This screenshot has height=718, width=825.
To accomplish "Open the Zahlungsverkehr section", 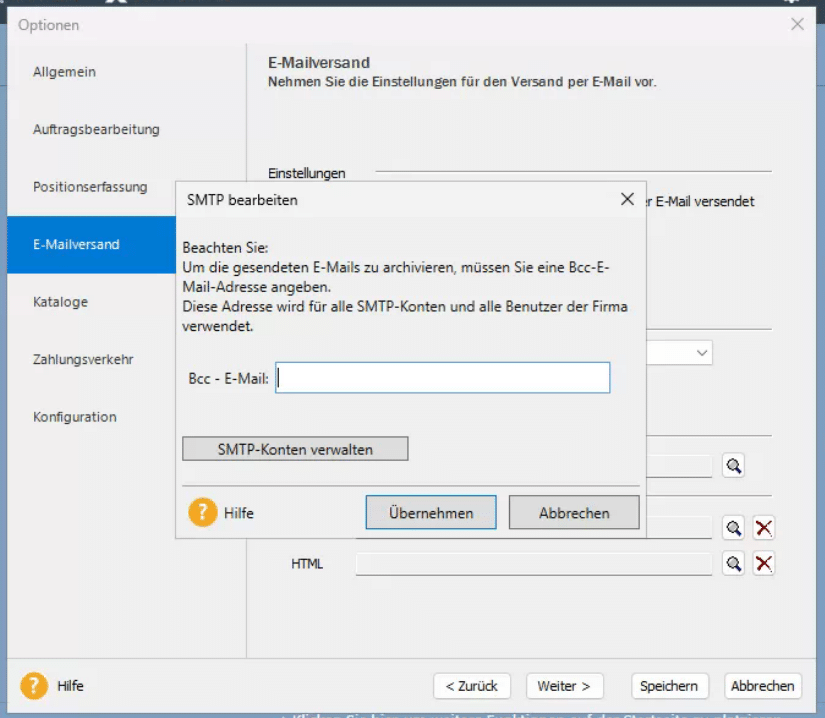I will [83, 359].
